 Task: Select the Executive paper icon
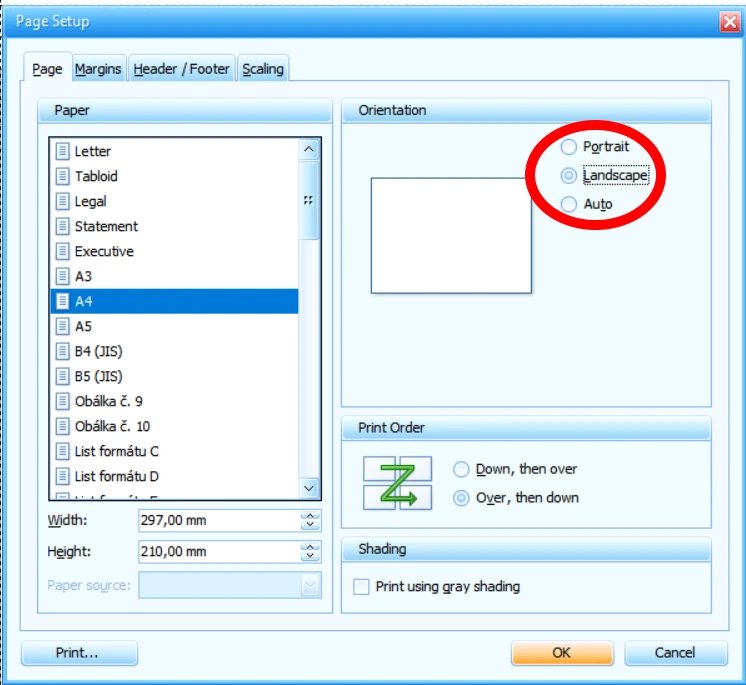coord(62,251)
